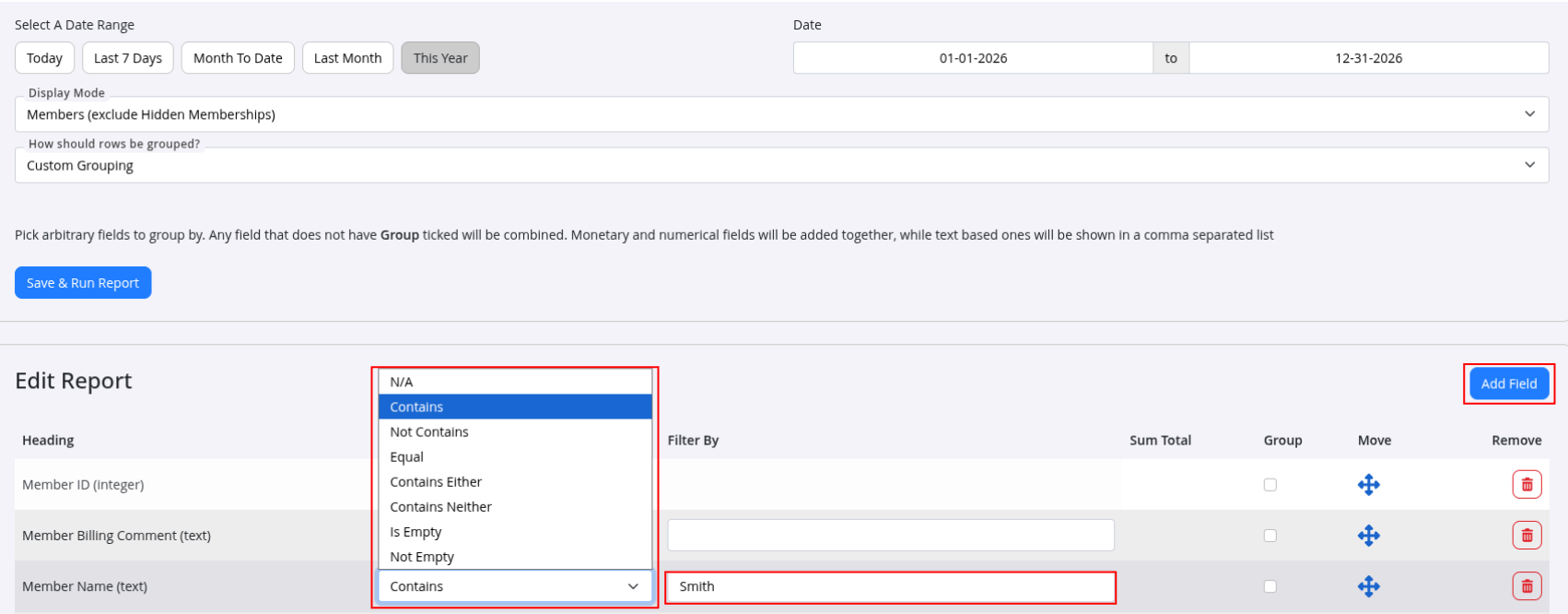Image resolution: width=1568 pixels, height=614 pixels.
Task: Open the Display Mode dropdown
Action: point(782,114)
